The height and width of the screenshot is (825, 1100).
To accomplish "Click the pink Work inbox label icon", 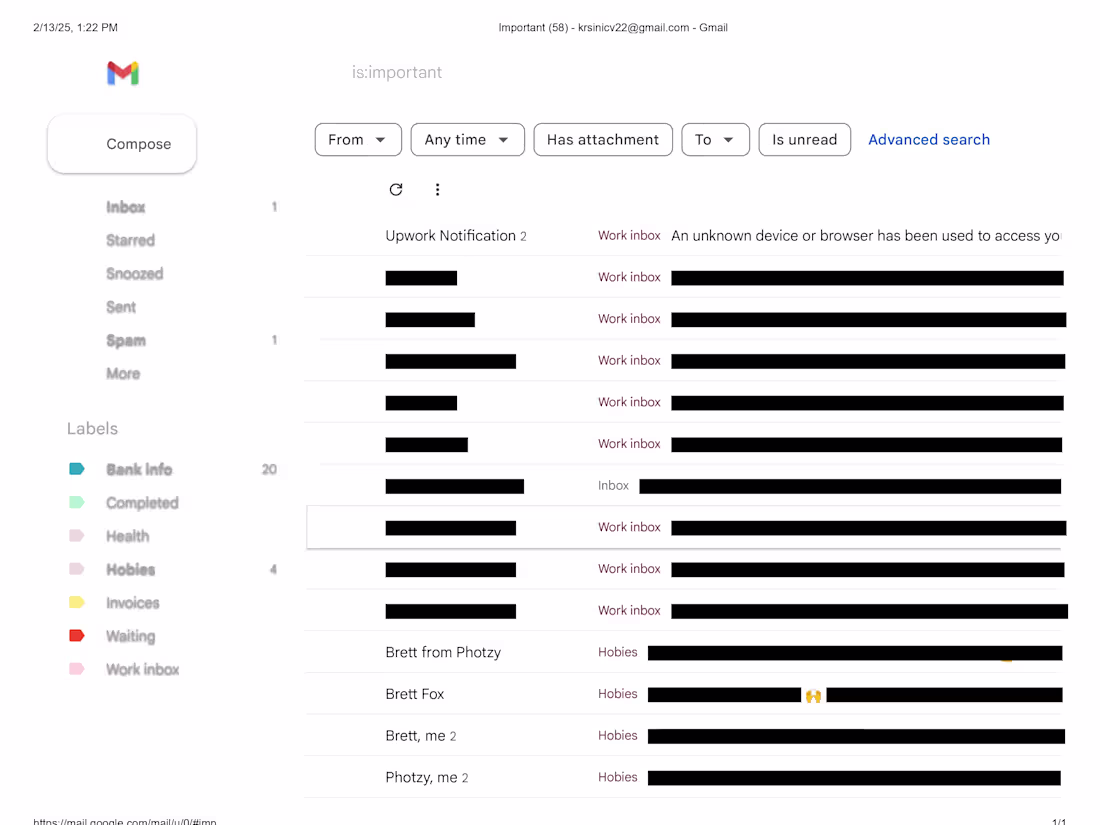I will [x=76, y=669].
